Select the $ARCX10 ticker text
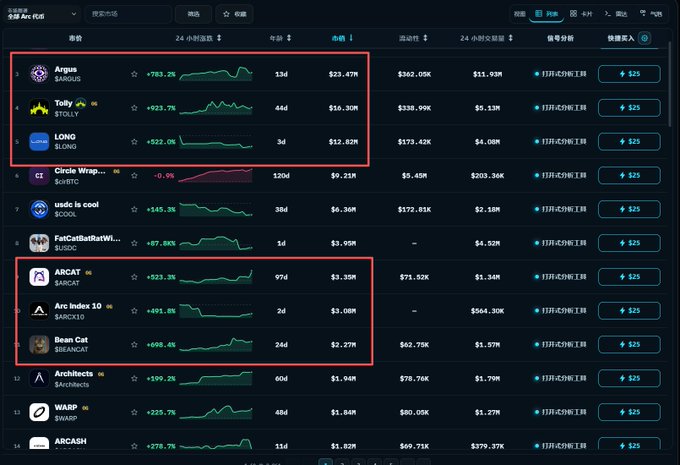680x465 pixels. point(69,317)
